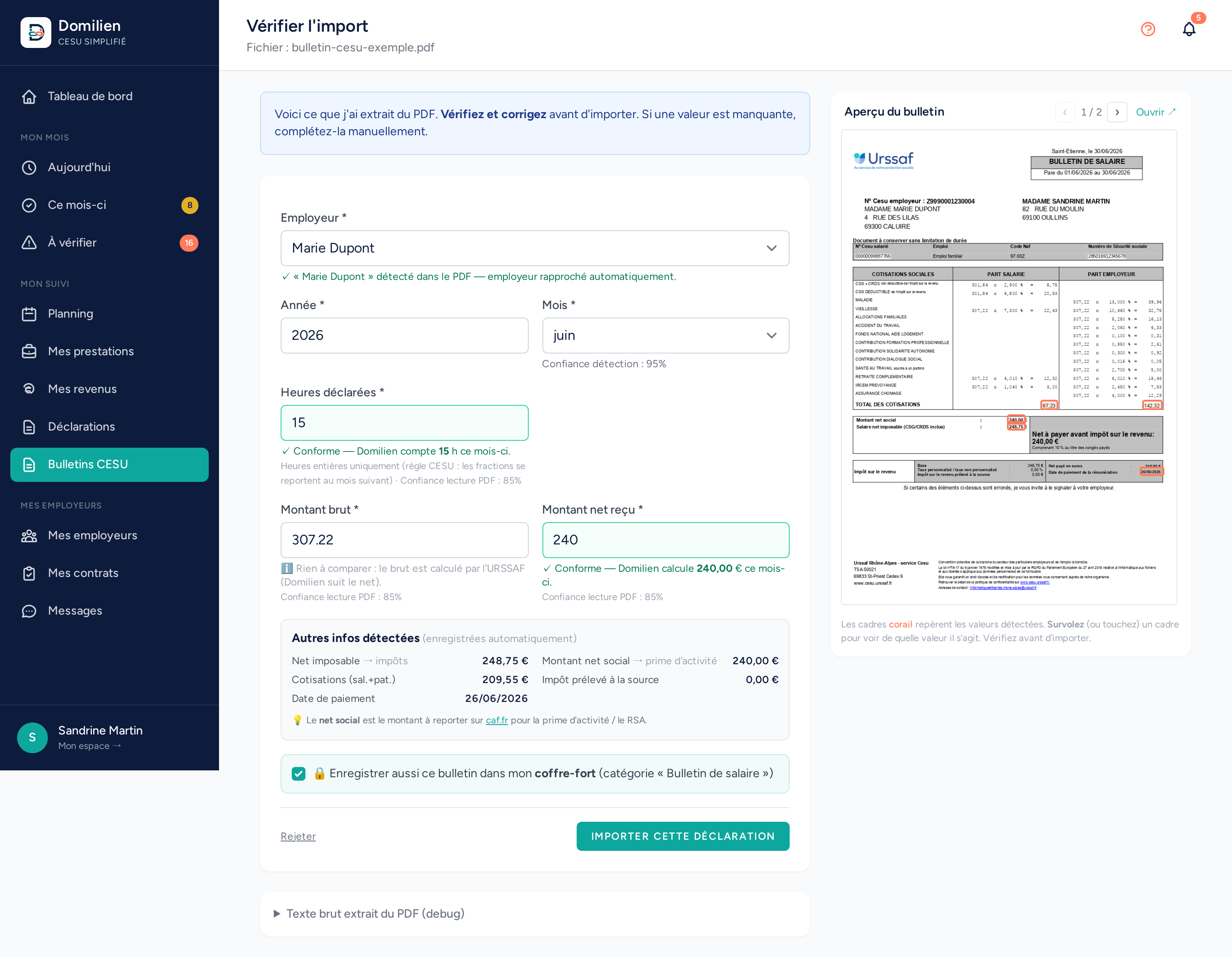Click the 1 / 2 page indicator
1232x957 pixels.
[x=1091, y=112]
